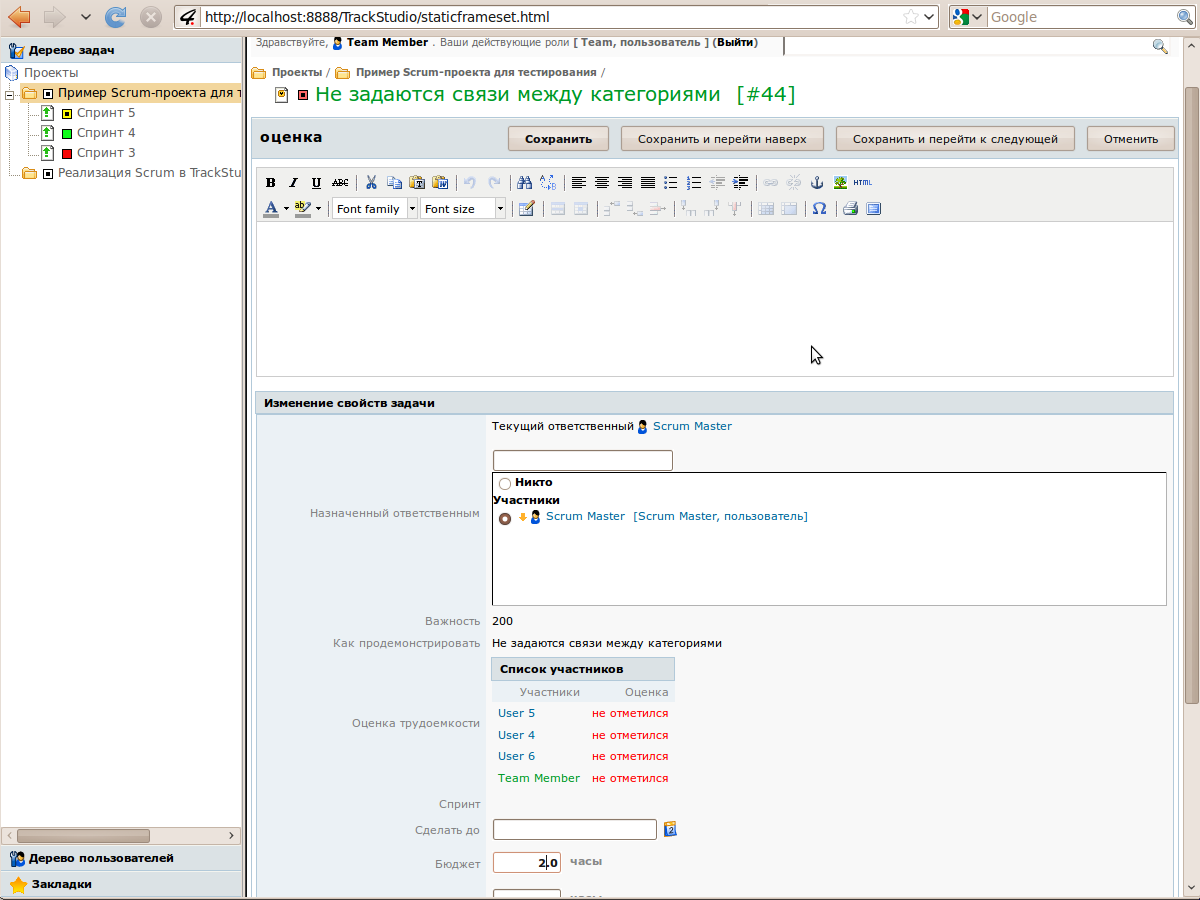Open the Дерево пользователей panel
Image resolution: width=1200 pixels, height=900 pixels.
pyautogui.click(x=100, y=858)
